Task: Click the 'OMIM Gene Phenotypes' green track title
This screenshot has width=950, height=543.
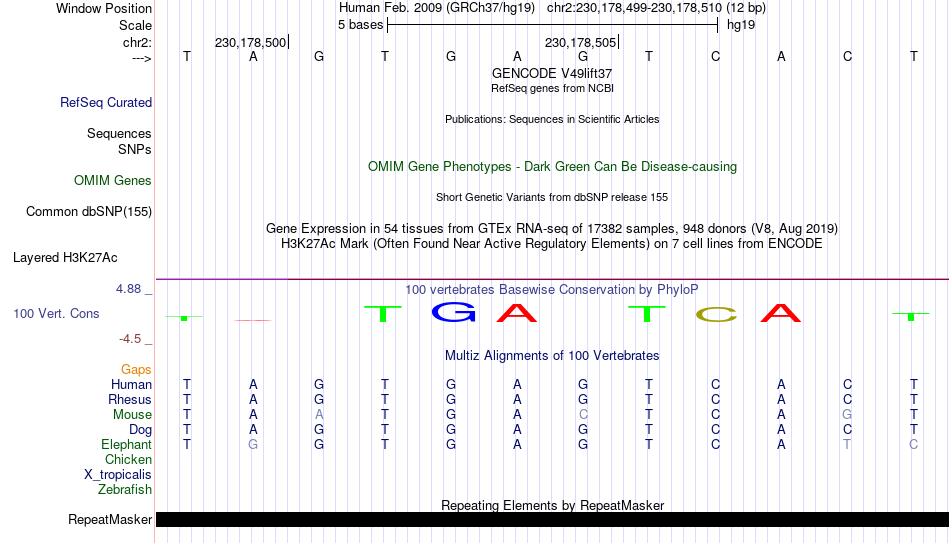Action: [x=552, y=167]
